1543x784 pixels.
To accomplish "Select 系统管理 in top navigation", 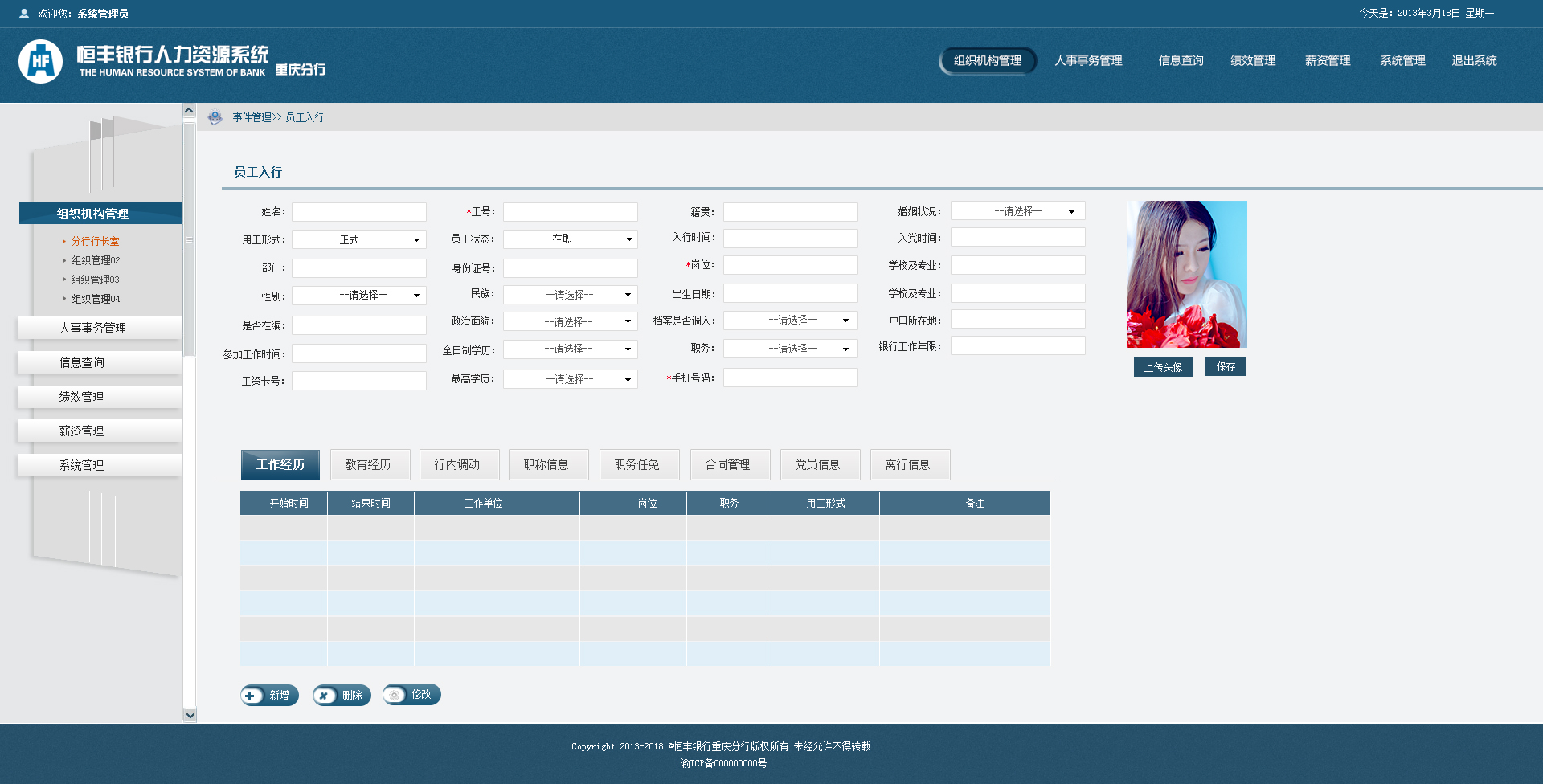I will click(x=1402, y=61).
